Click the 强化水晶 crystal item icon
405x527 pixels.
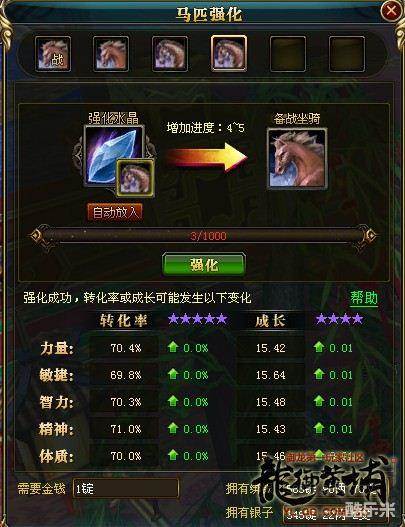114,155
